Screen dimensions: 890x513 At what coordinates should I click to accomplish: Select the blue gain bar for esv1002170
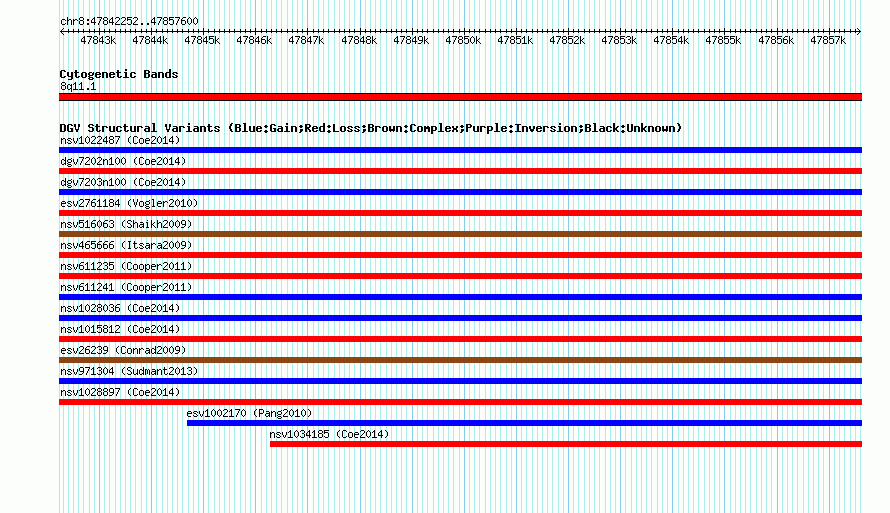click(524, 423)
